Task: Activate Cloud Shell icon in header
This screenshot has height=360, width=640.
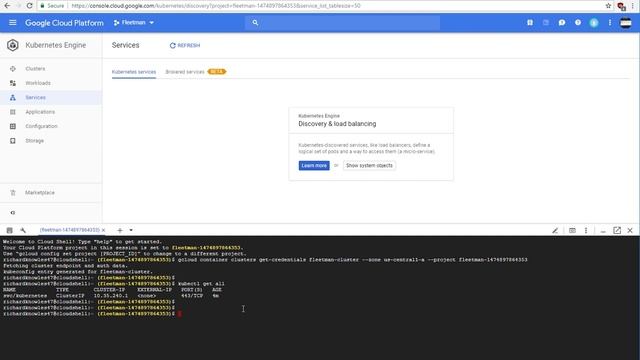Action: pyautogui.click(x=546, y=22)
